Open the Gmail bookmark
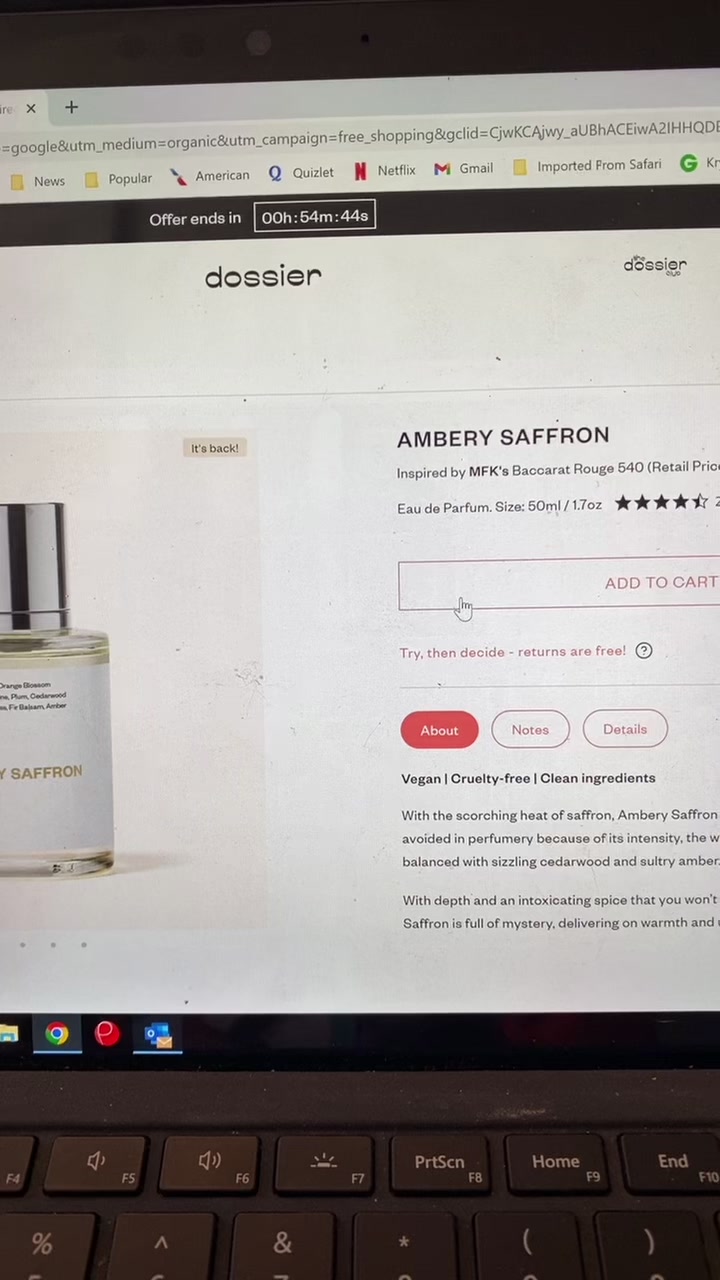 tap(464, 169)
